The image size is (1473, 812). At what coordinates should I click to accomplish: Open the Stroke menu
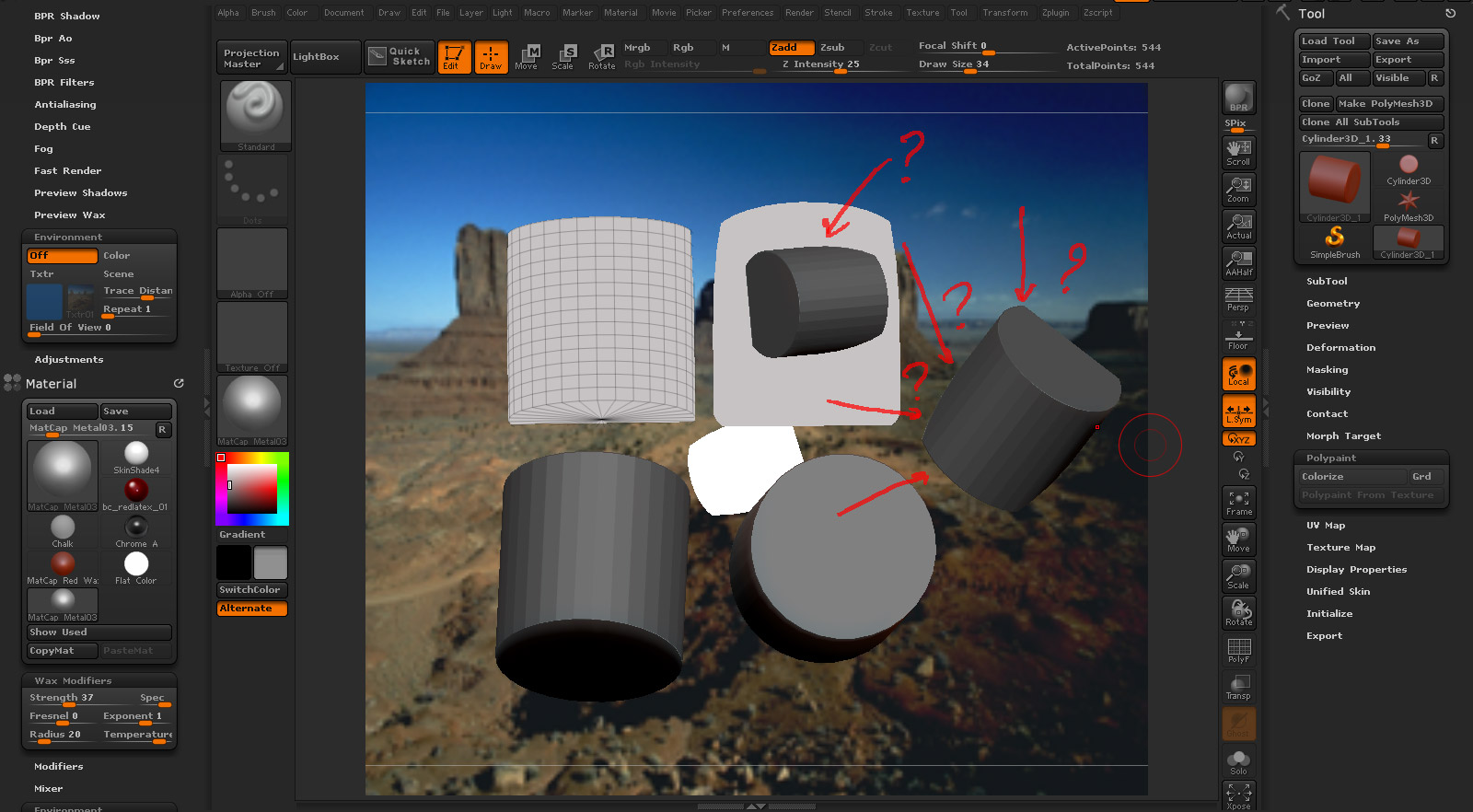tap(878, 13)
